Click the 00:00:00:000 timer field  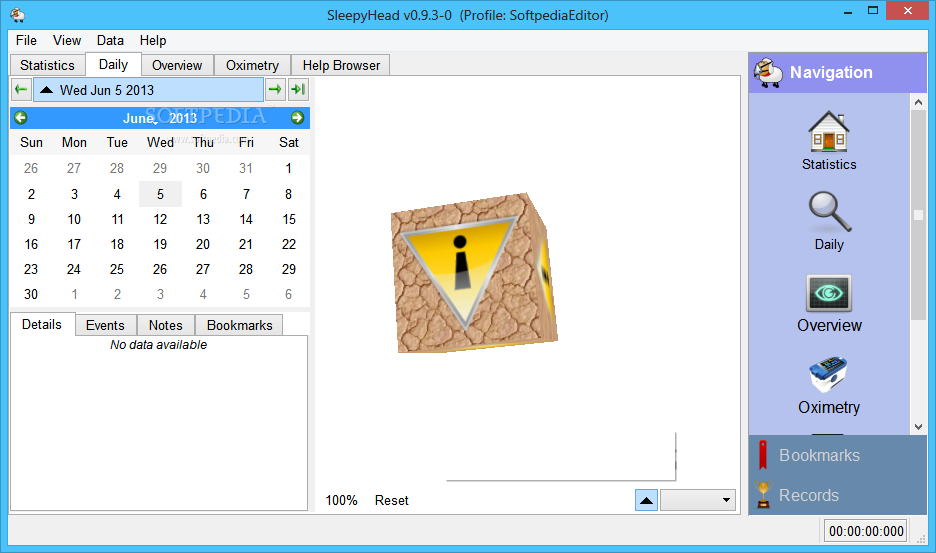point(866,531)
